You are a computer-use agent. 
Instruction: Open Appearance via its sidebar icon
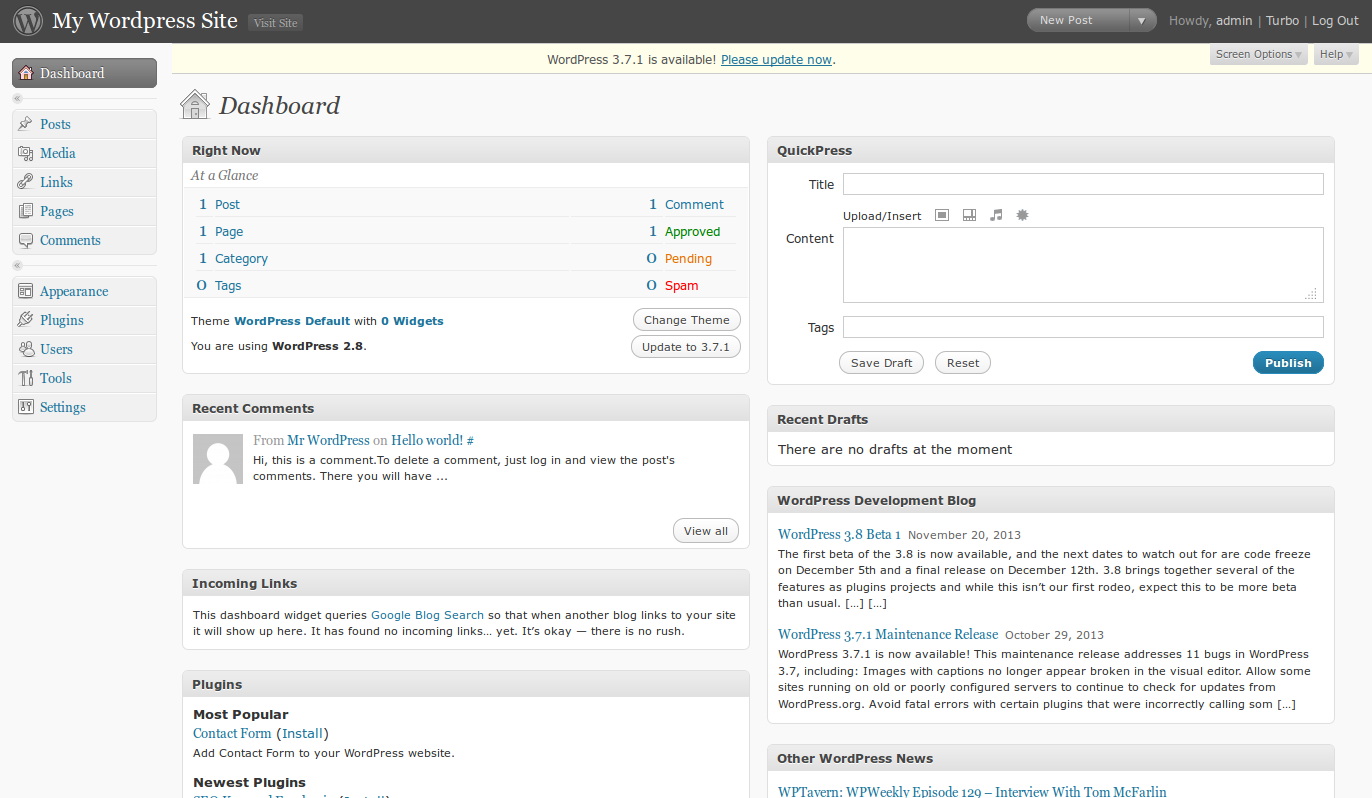click(26, 291)
